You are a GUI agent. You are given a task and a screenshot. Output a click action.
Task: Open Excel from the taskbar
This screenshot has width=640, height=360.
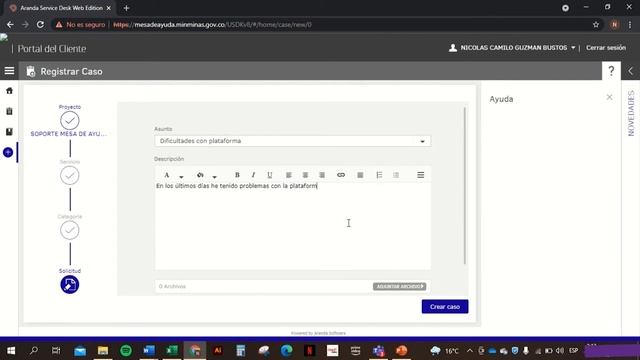[x=172, y=351]
